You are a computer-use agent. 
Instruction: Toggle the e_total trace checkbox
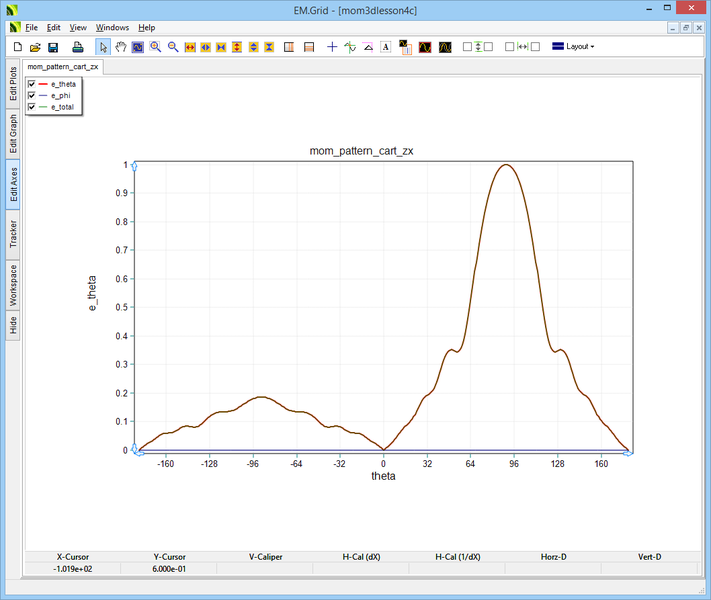click(x=32, y=106)
